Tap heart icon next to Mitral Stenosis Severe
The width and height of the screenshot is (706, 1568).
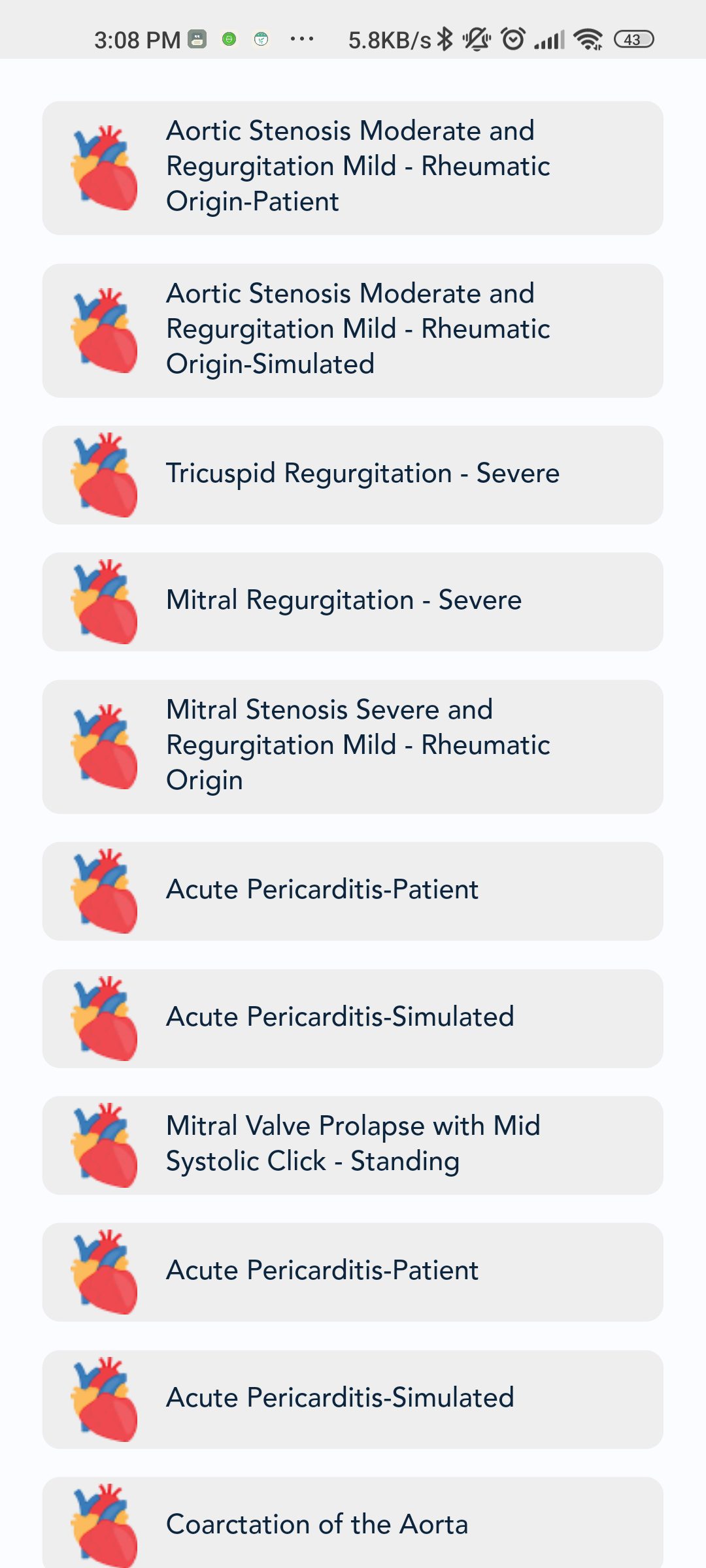pos(105,747)
